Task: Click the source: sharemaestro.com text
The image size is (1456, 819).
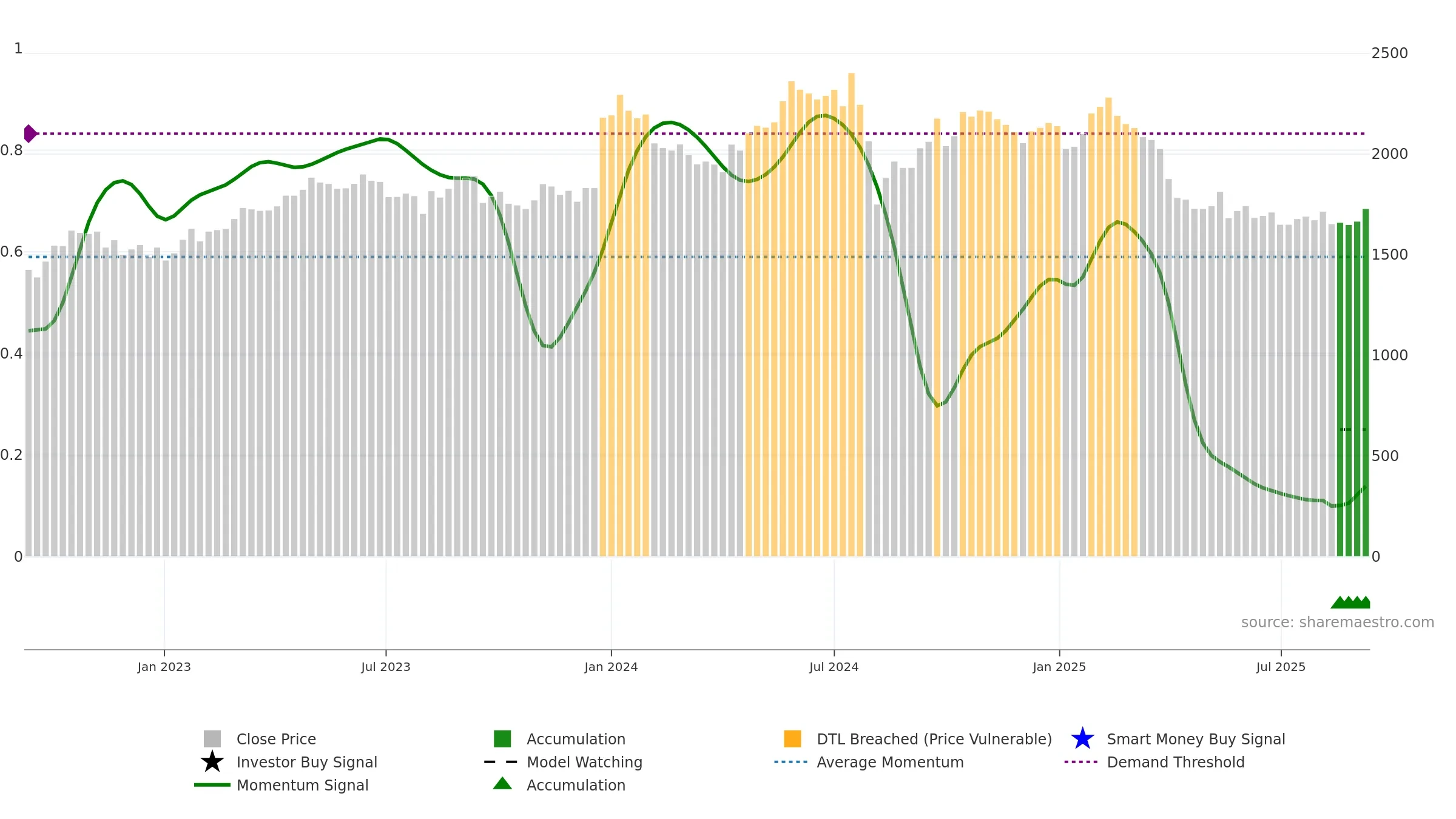Action: point(1338,622)
